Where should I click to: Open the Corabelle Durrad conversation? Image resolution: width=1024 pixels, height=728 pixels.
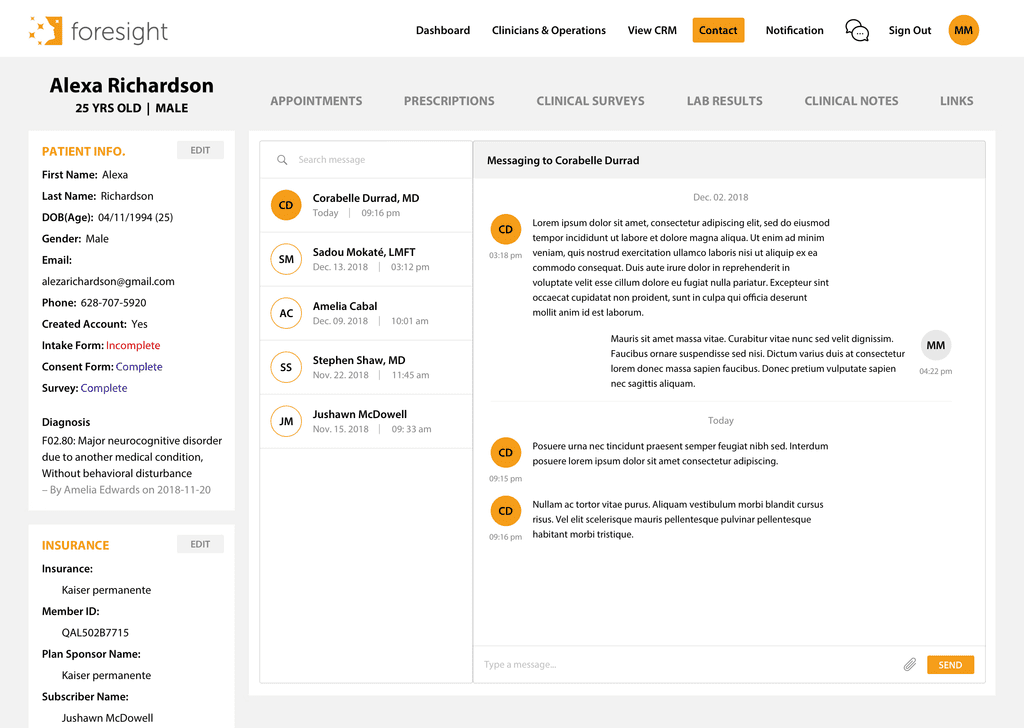(365, 205)
